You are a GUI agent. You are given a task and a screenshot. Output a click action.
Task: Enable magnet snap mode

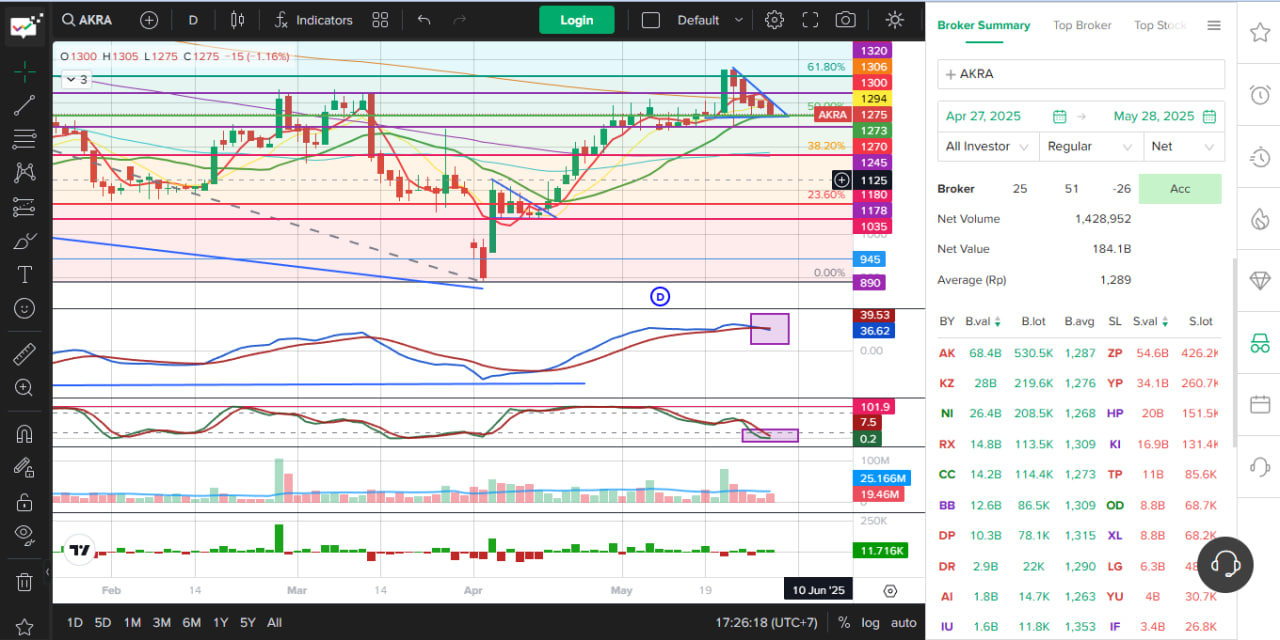point(25,433)
